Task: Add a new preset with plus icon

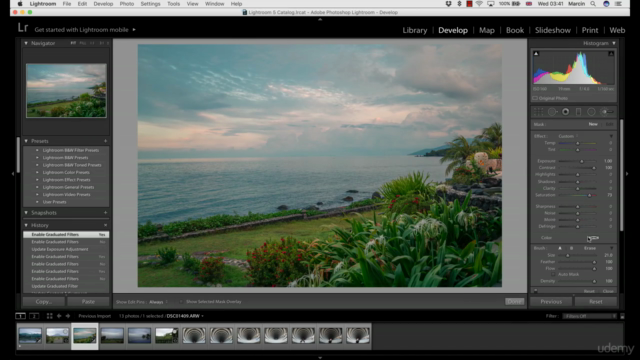Action: point(105,141)
